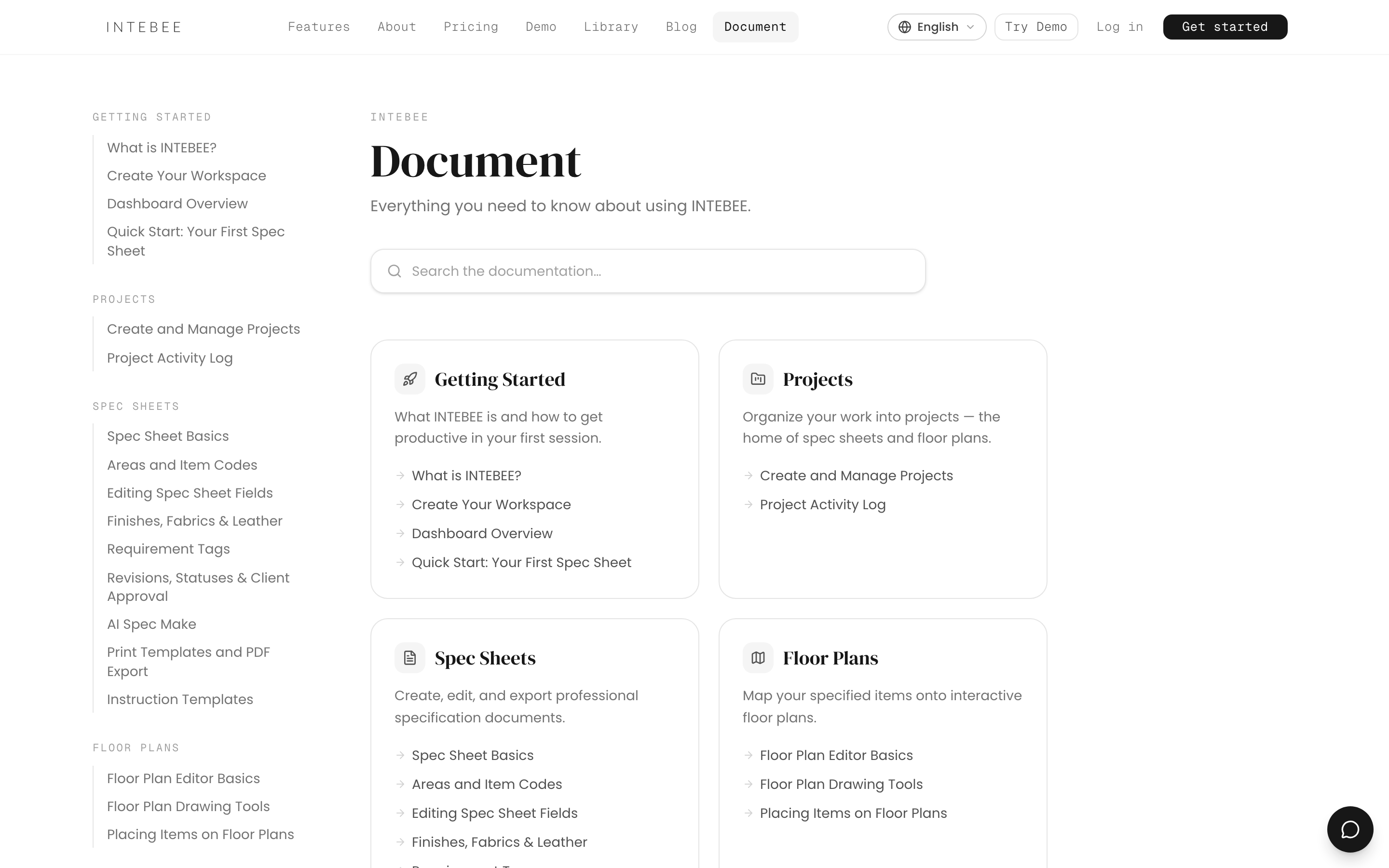Select the Document nav tab
The width and height of the screenshot is (1389, 868).
point(755,27)
